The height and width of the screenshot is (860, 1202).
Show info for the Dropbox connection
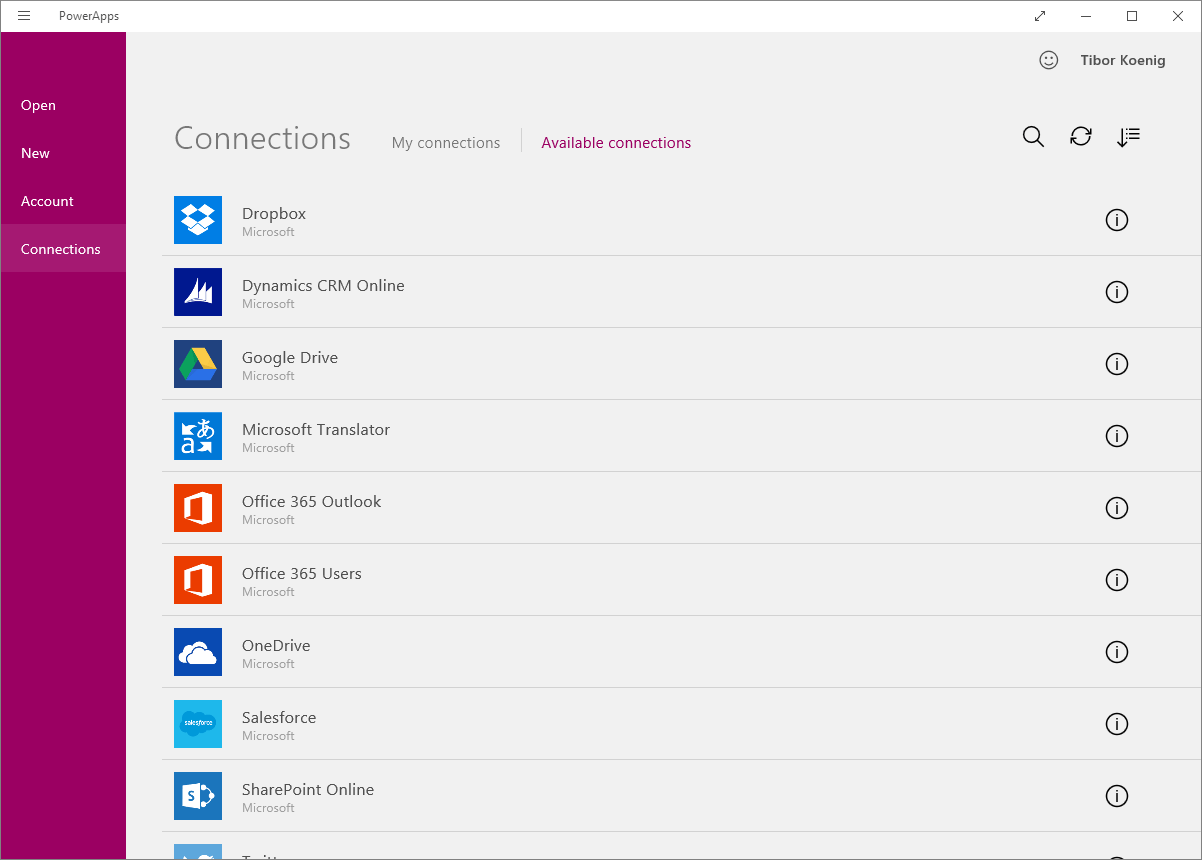(1117, 220)
